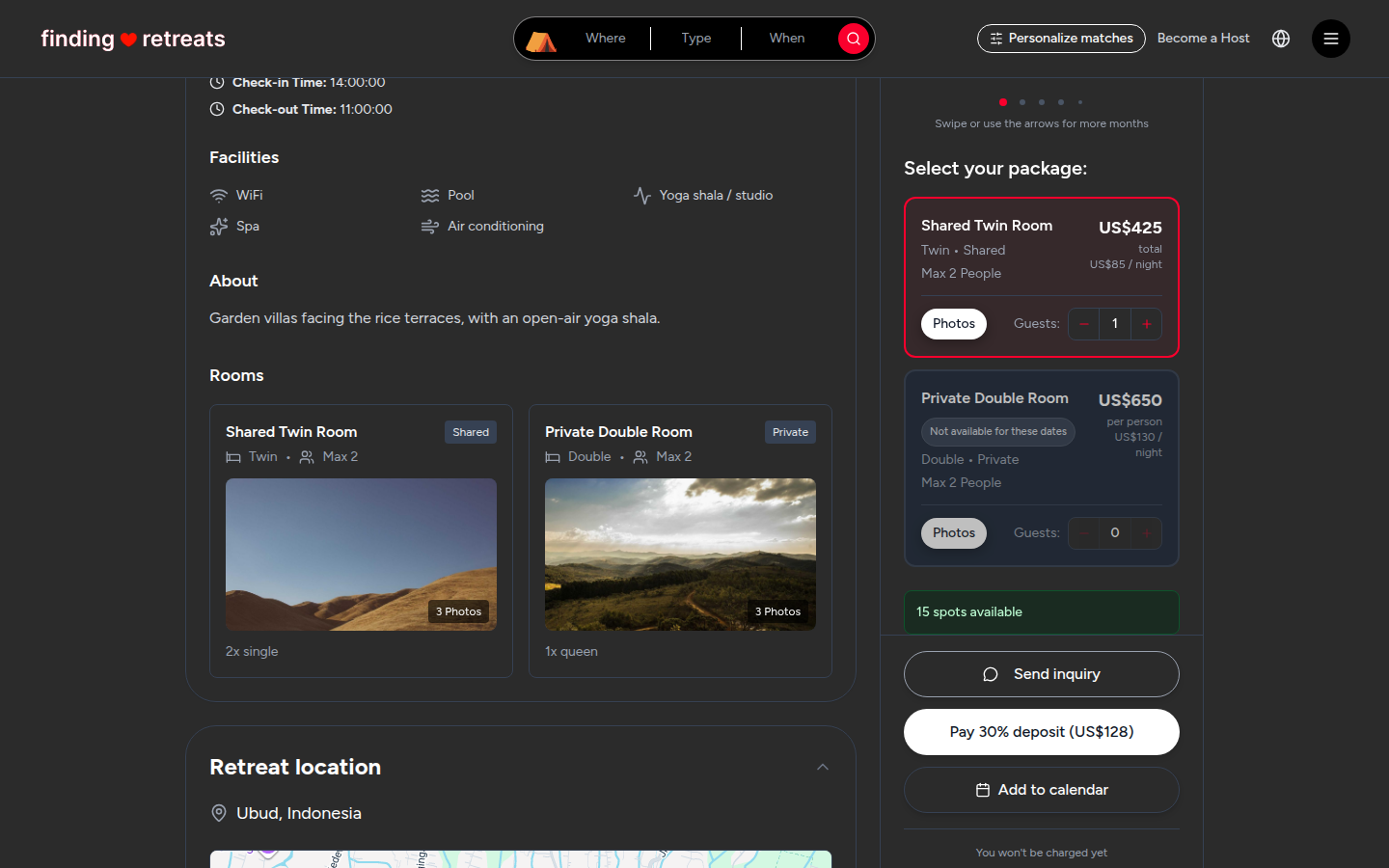The height and width of the screenshot is (868, 1389).
Task: Click the Shared tag on Twin Room card
Action: pyautogui.click(x=471, y=432)
